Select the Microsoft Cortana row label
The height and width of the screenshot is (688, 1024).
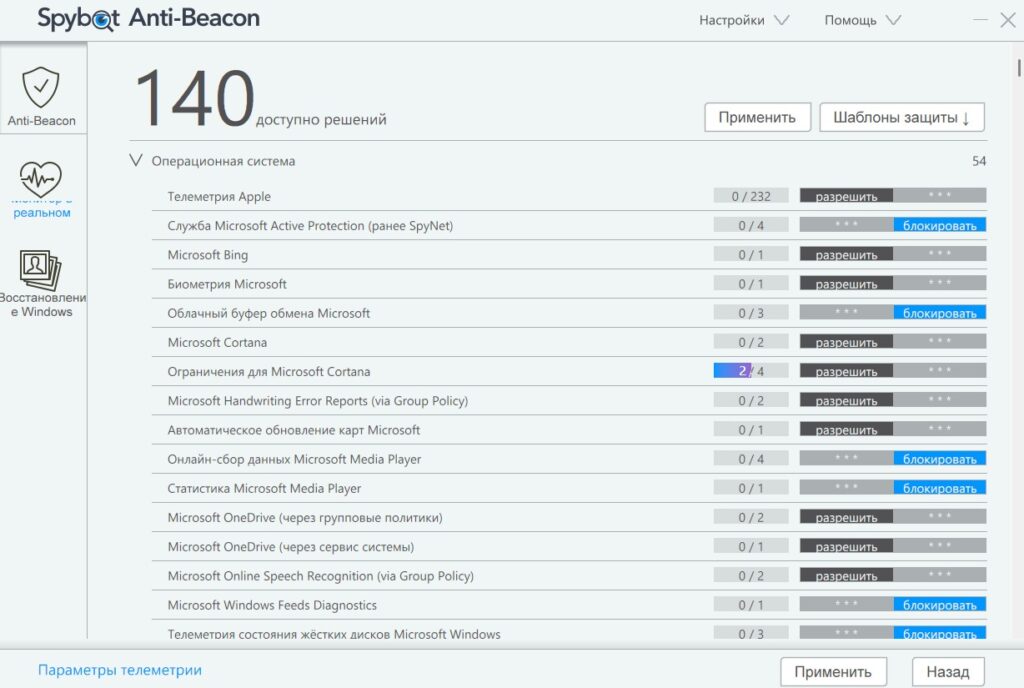click(x=217, y=342)
